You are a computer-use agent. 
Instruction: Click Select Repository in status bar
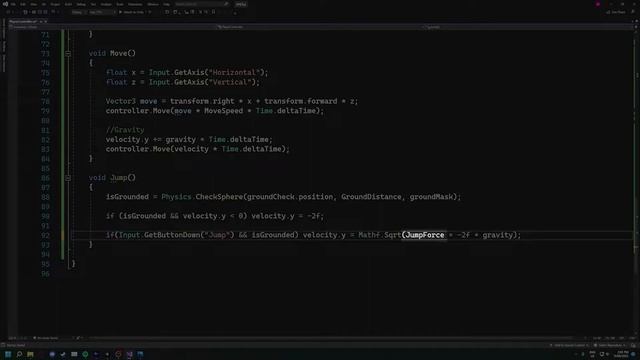pos(610,345)
